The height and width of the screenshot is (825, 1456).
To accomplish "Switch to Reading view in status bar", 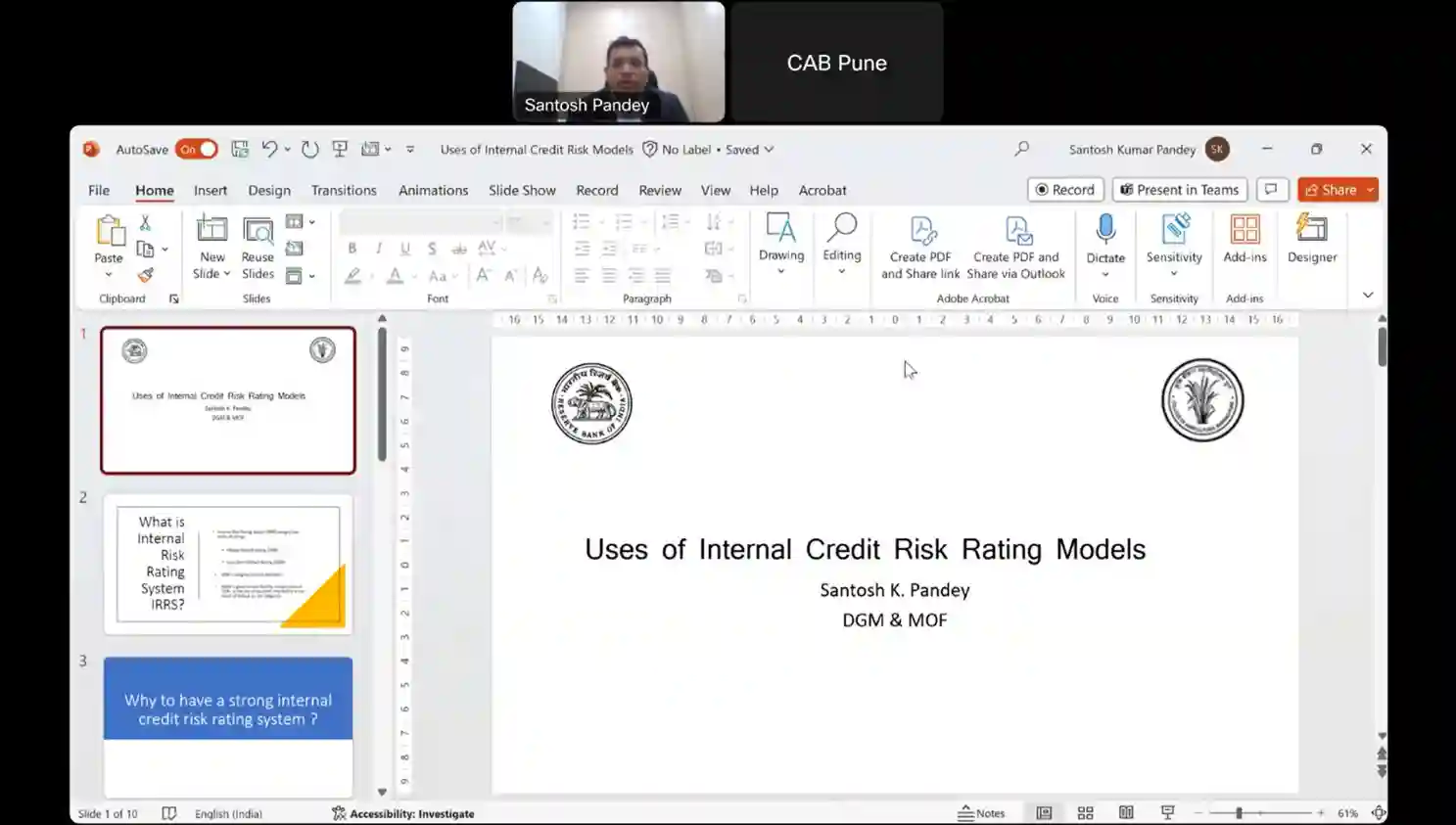I will [1127, 813].
